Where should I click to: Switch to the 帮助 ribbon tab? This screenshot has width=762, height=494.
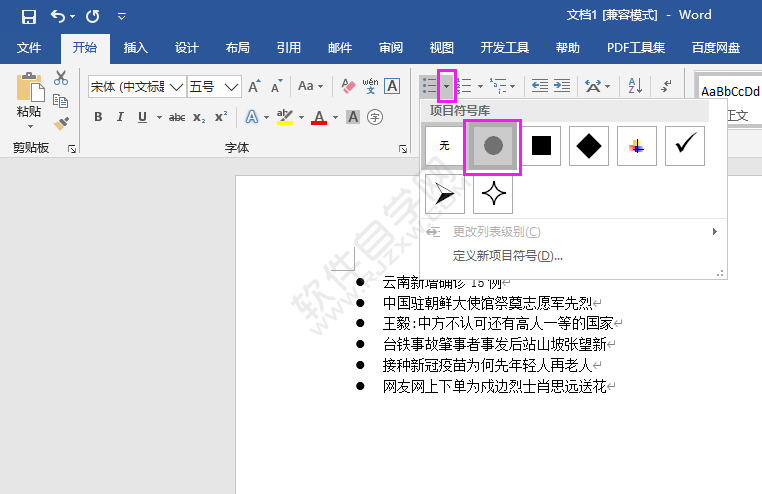(568, 48)
